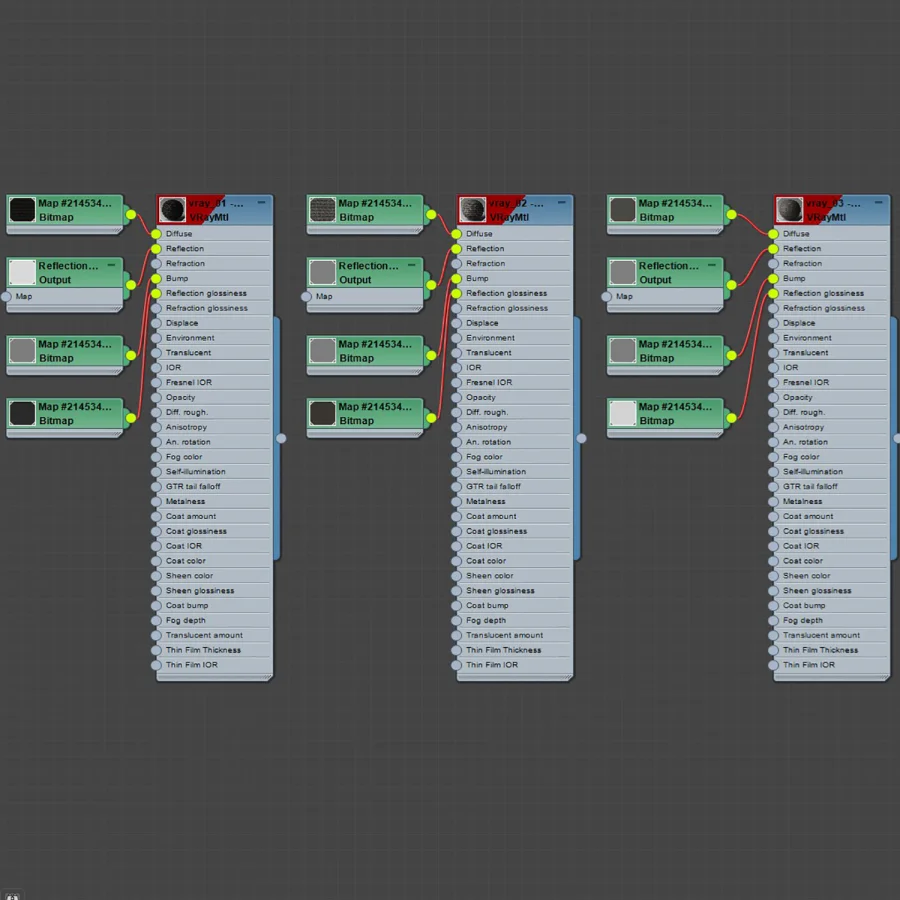Click the 'An. rotation' label on vray_03
Screen dimensions: 900x900
(x=805, y=442)
